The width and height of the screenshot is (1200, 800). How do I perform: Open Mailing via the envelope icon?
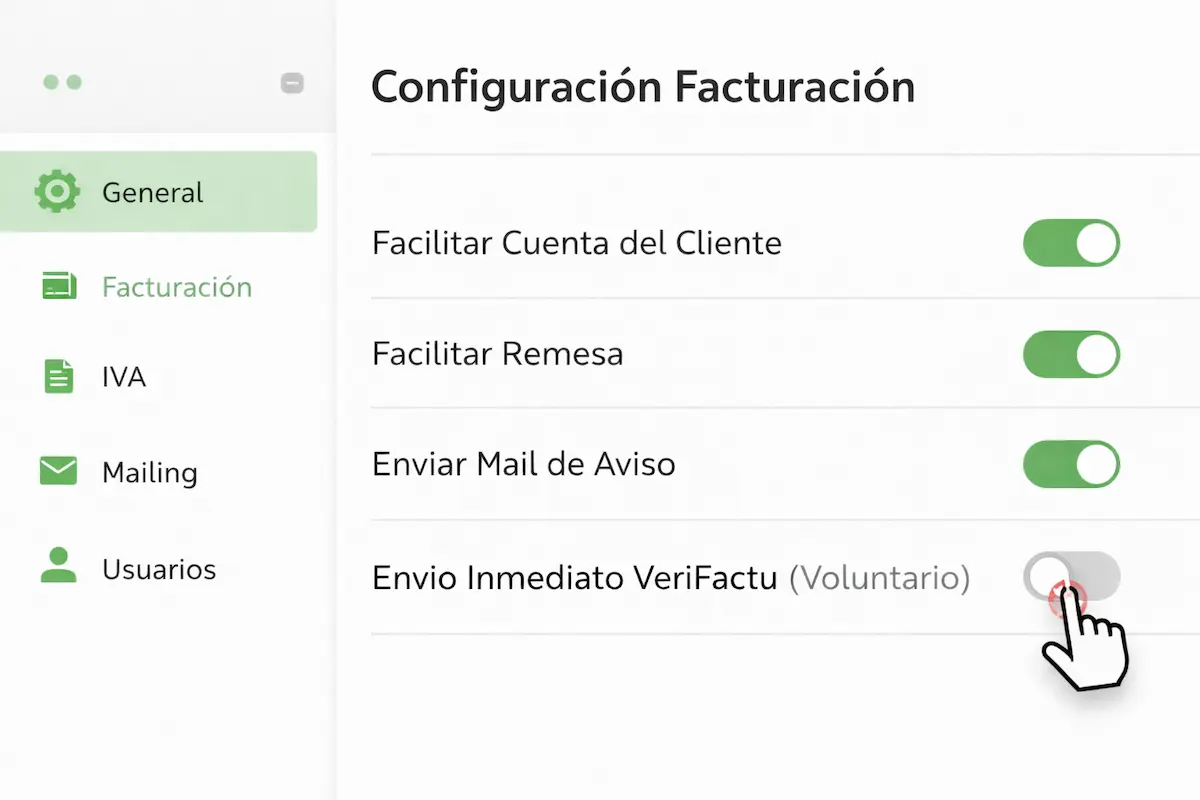[58, 470]
